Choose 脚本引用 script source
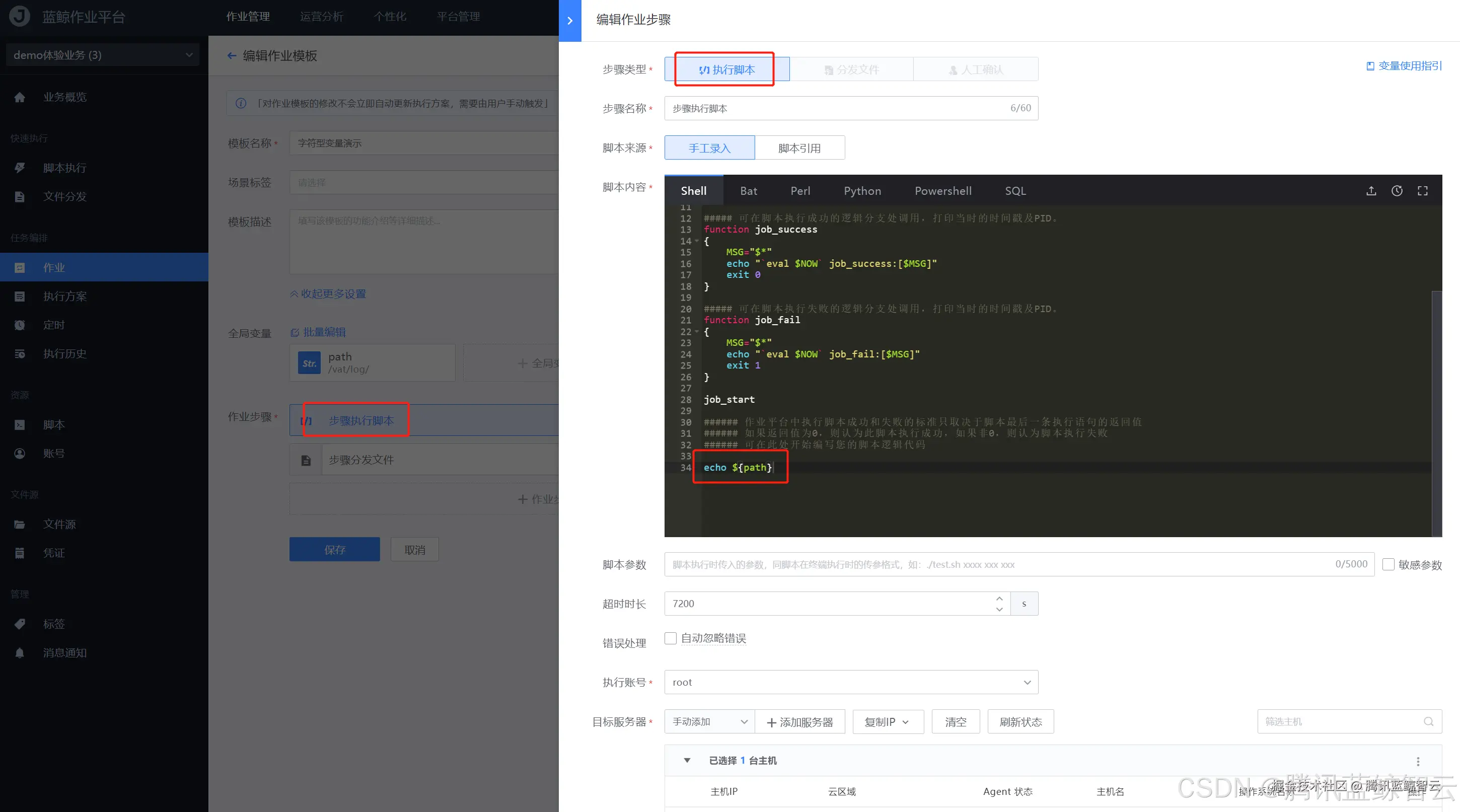The image size is (1460, 812). coord(799,148)
